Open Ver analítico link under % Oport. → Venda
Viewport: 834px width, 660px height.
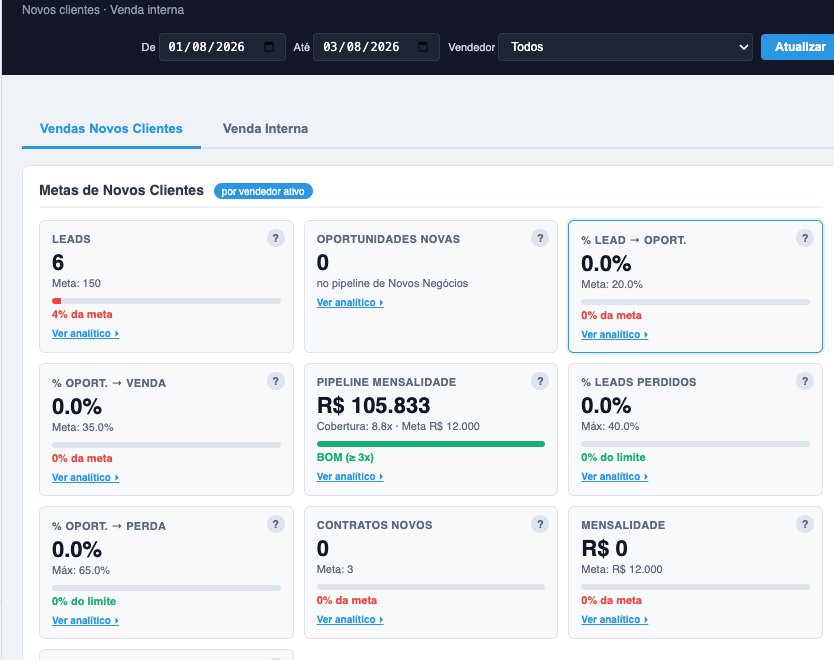pos(85,478)
